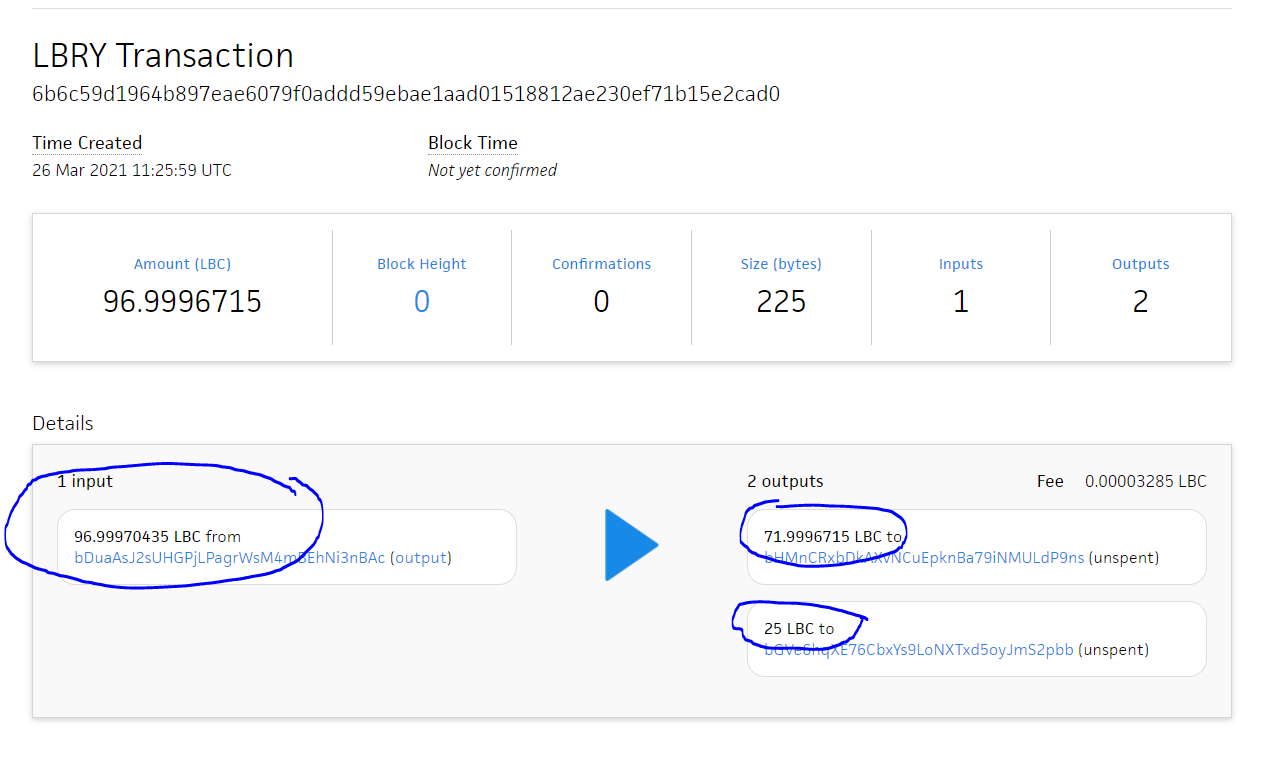Click the Block Height label
The image size is (1283, 772).
pos(422,264)
